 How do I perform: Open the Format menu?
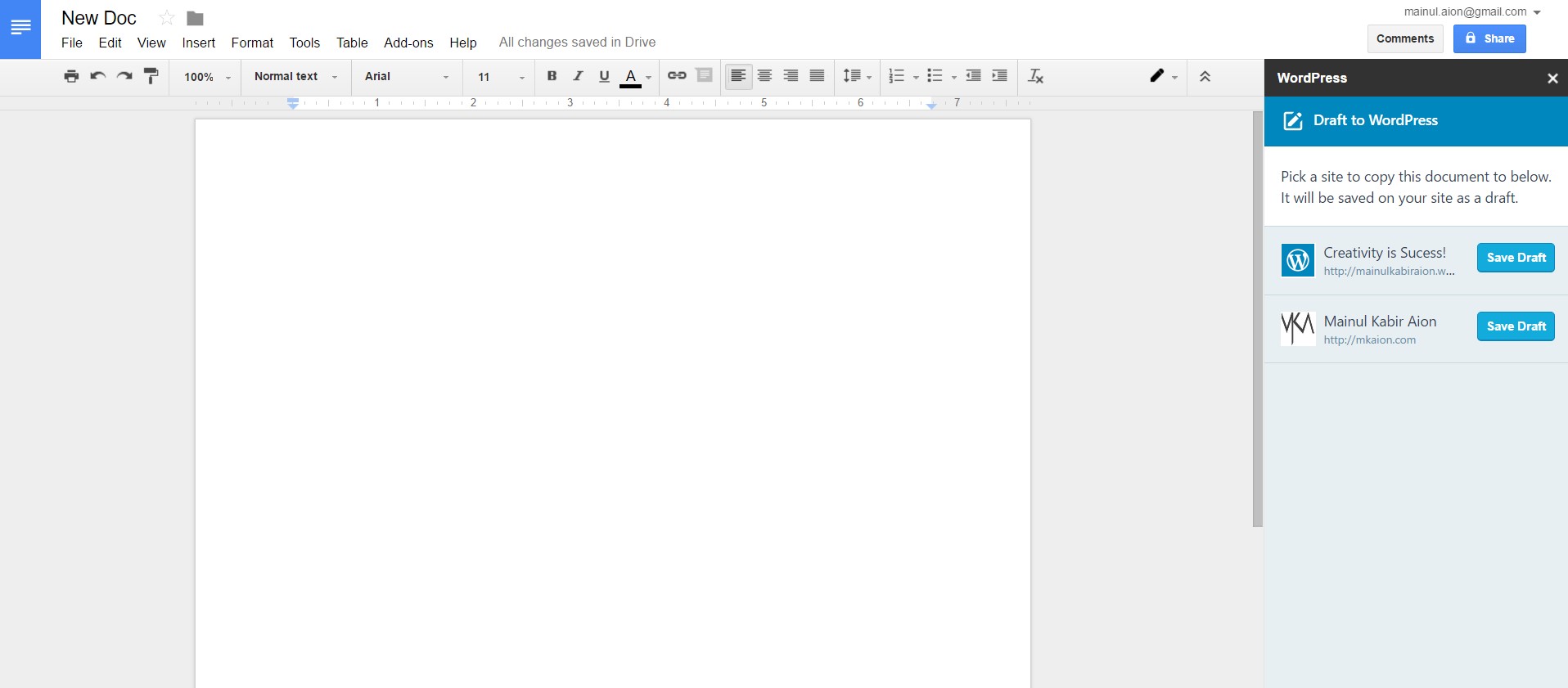pos(252,43)
